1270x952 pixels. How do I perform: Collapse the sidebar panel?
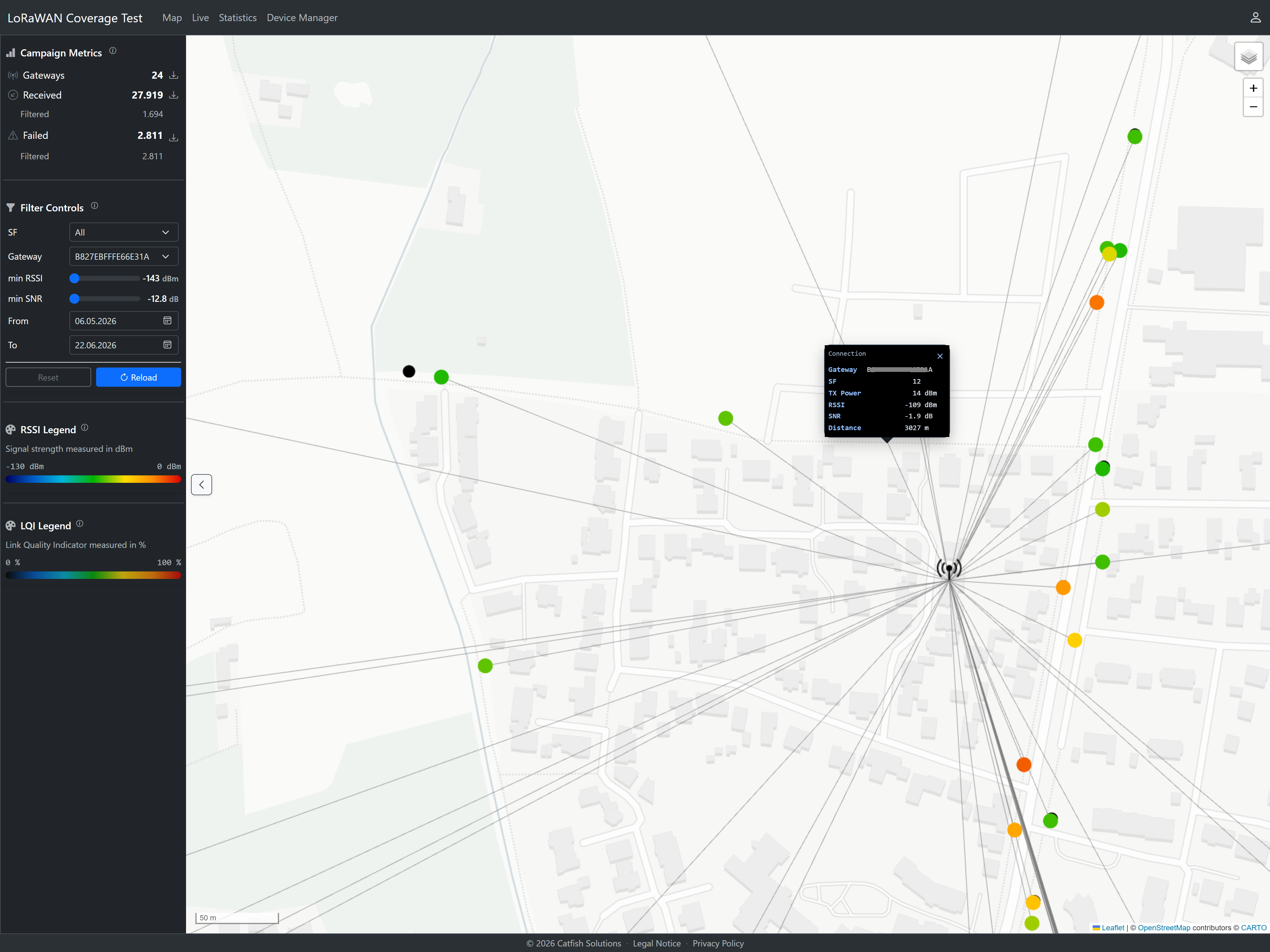click(x=202, y=485)
